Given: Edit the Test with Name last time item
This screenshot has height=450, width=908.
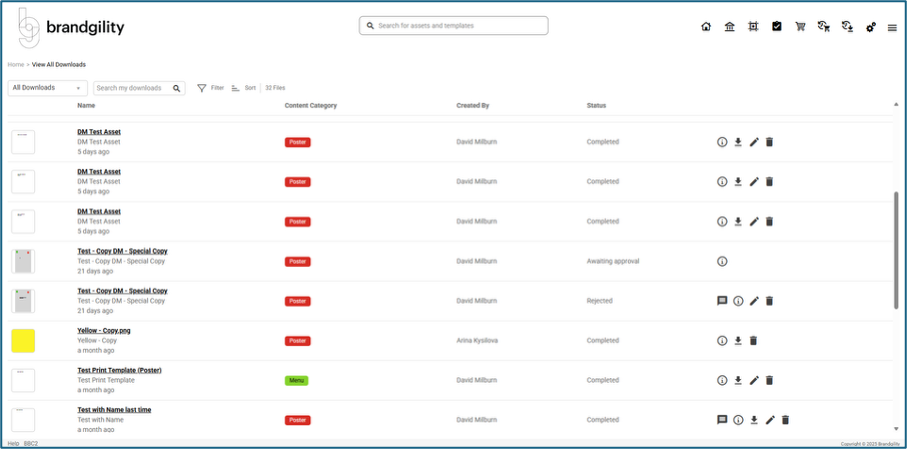Looking at the screenshot, I should tap(770, 420).
